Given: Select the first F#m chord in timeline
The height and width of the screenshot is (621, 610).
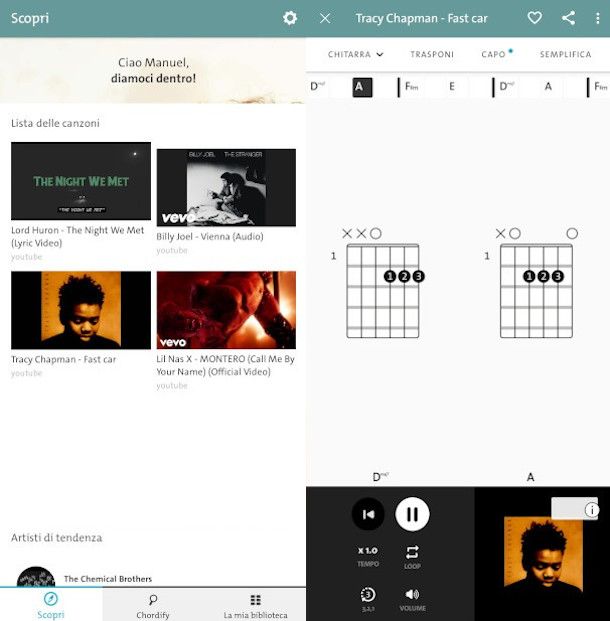Looking at the screenshot, I should pyautogui.click(x=411, y=86).
